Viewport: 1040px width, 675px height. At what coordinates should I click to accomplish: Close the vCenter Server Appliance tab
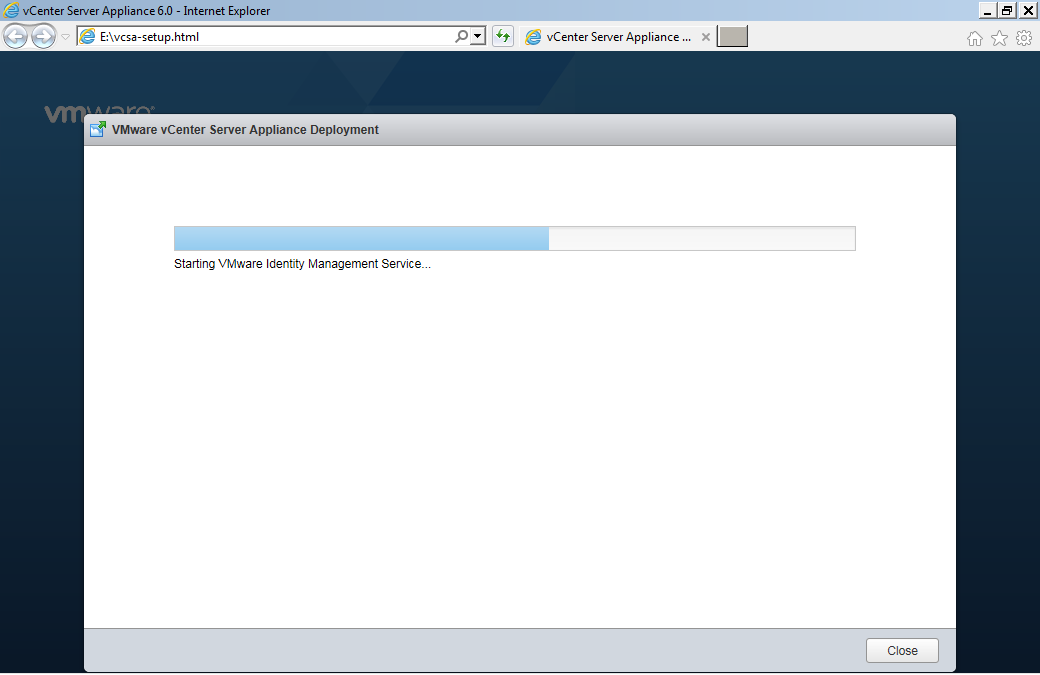(x=706, y=37)
